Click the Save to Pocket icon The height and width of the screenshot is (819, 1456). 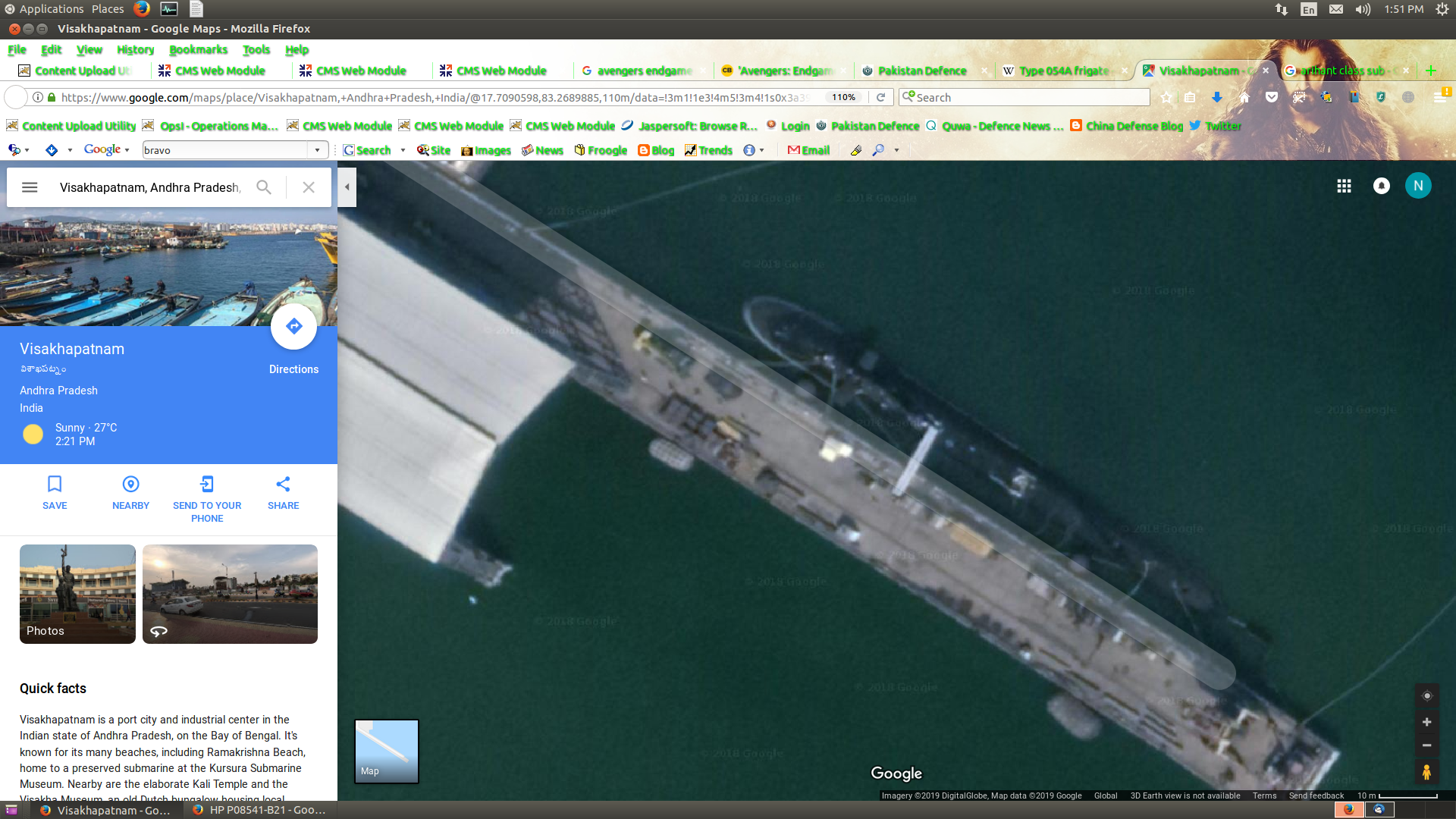pyautogui.click(x=1272, y=97)
